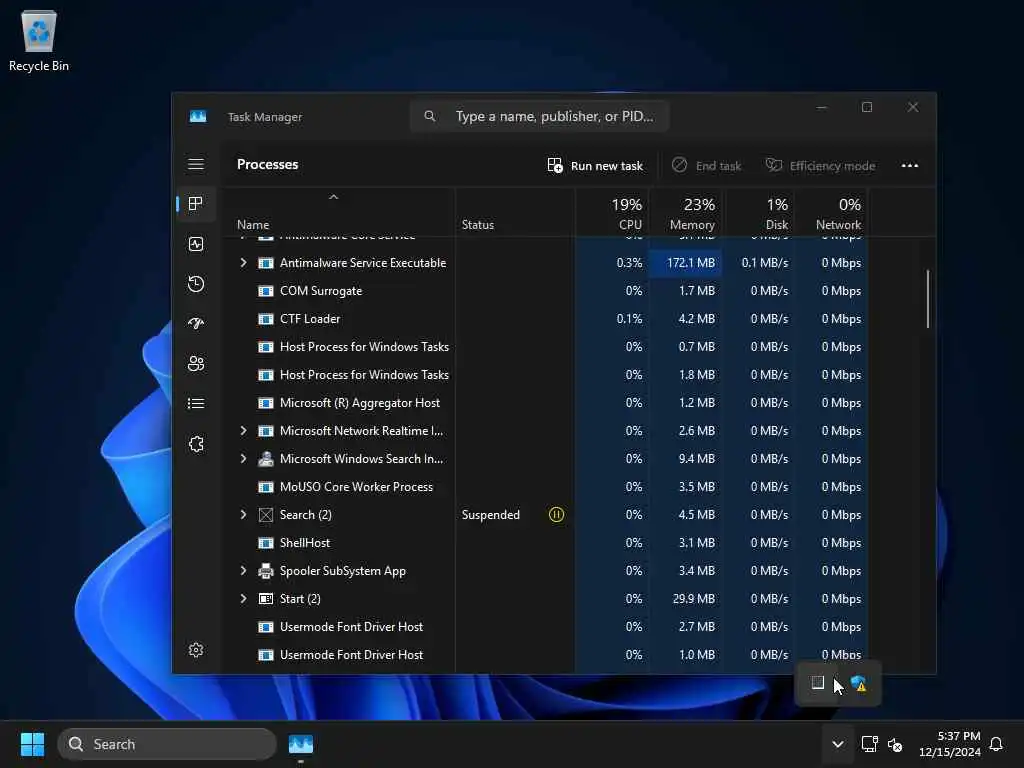The height and width of the screenshot is (768, 1024).
Task: Open Task Manager Settings gear icon
Action: pyautogui.click(x=196, y=650)
